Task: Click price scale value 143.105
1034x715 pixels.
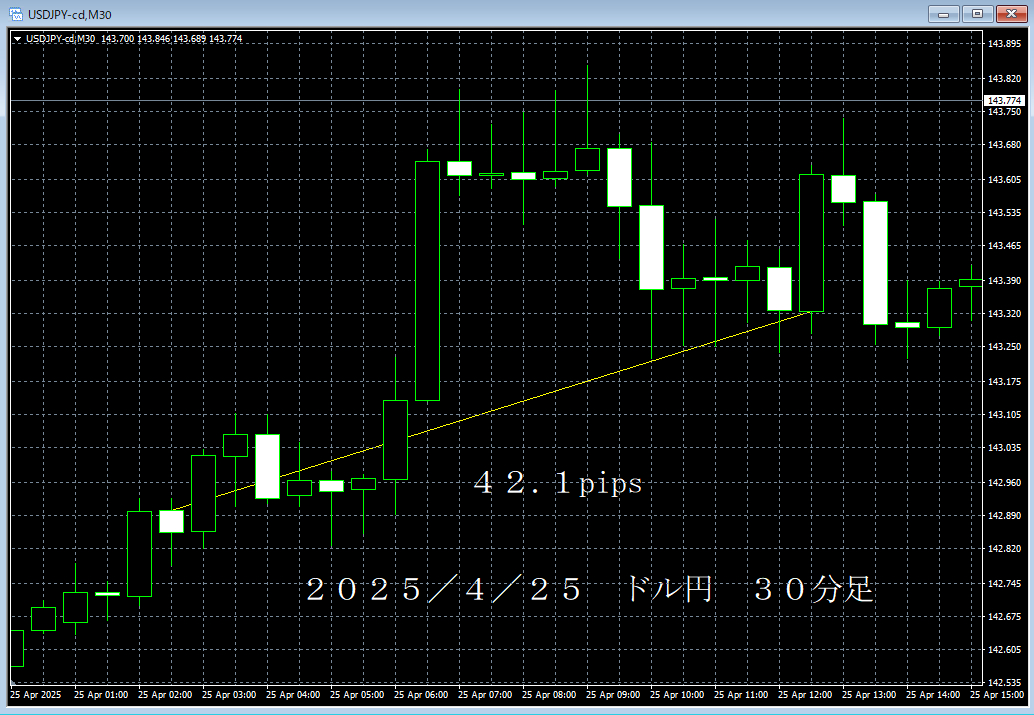Action: [1004, 414]
